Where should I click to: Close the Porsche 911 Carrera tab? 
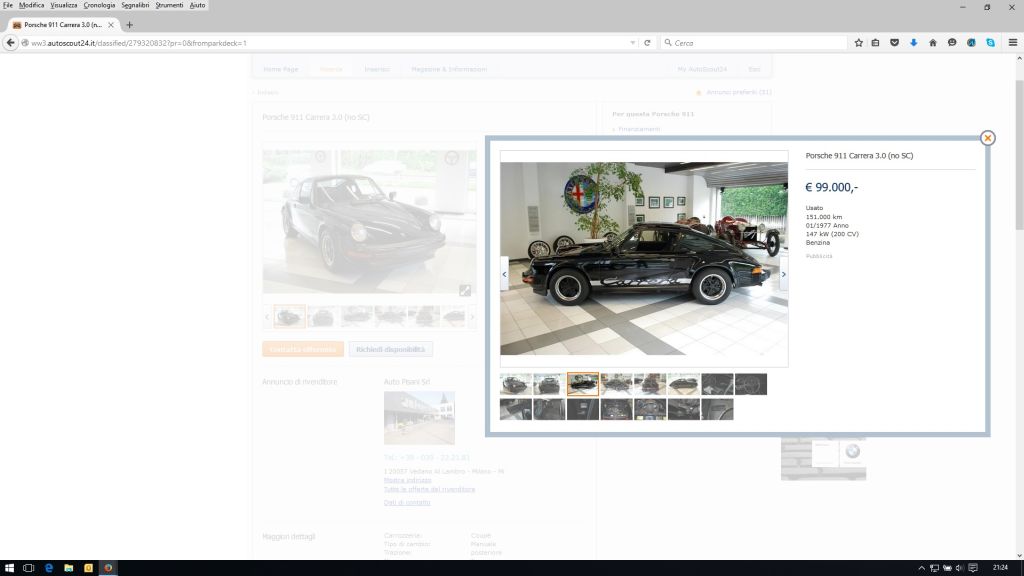point(111,25)
